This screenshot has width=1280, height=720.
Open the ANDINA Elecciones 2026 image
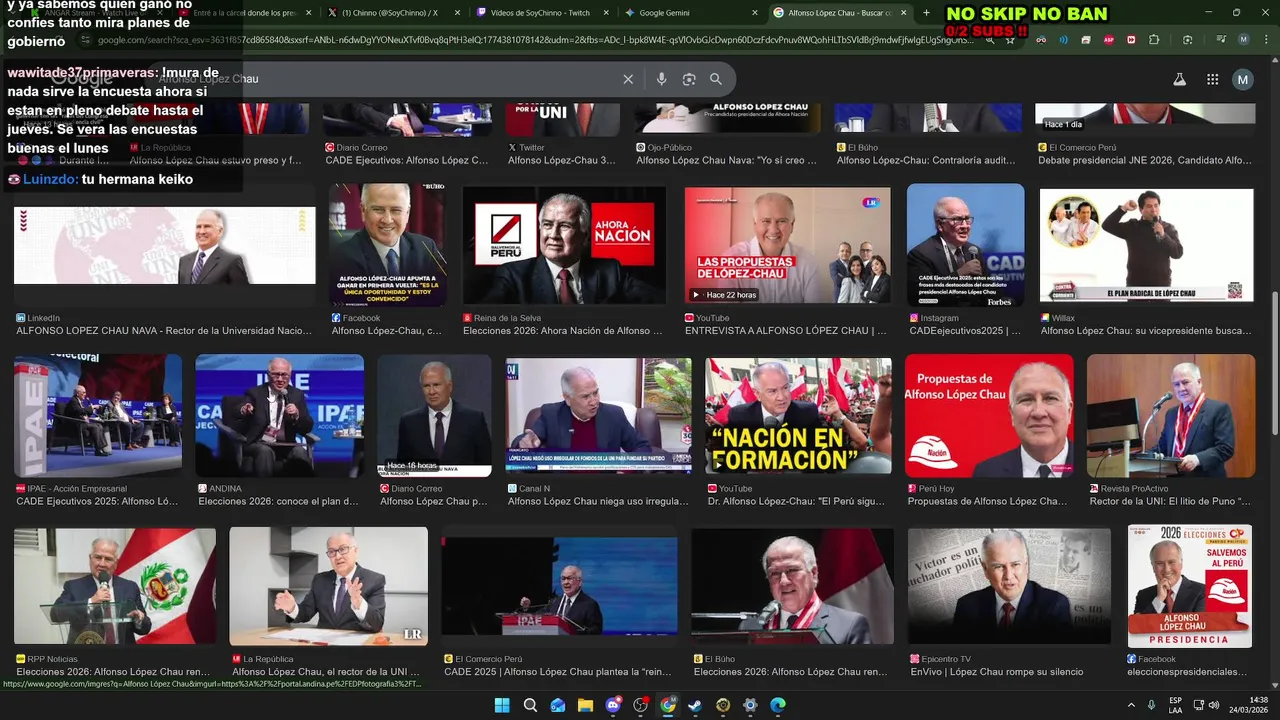[x=279, y=415]
